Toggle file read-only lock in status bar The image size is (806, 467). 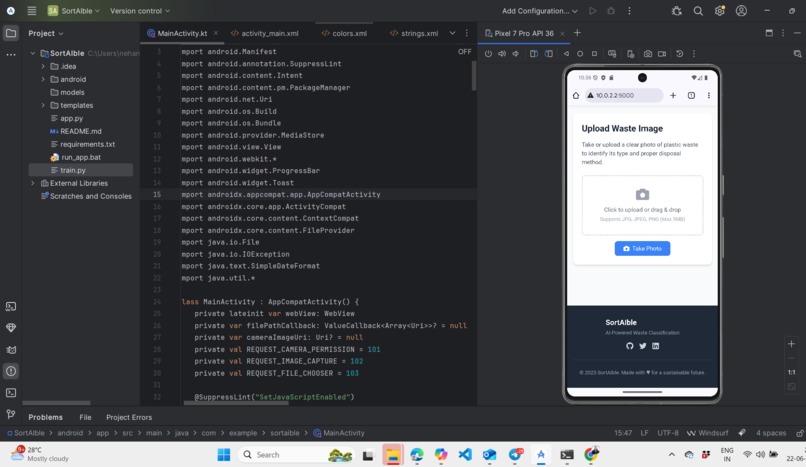800,433
